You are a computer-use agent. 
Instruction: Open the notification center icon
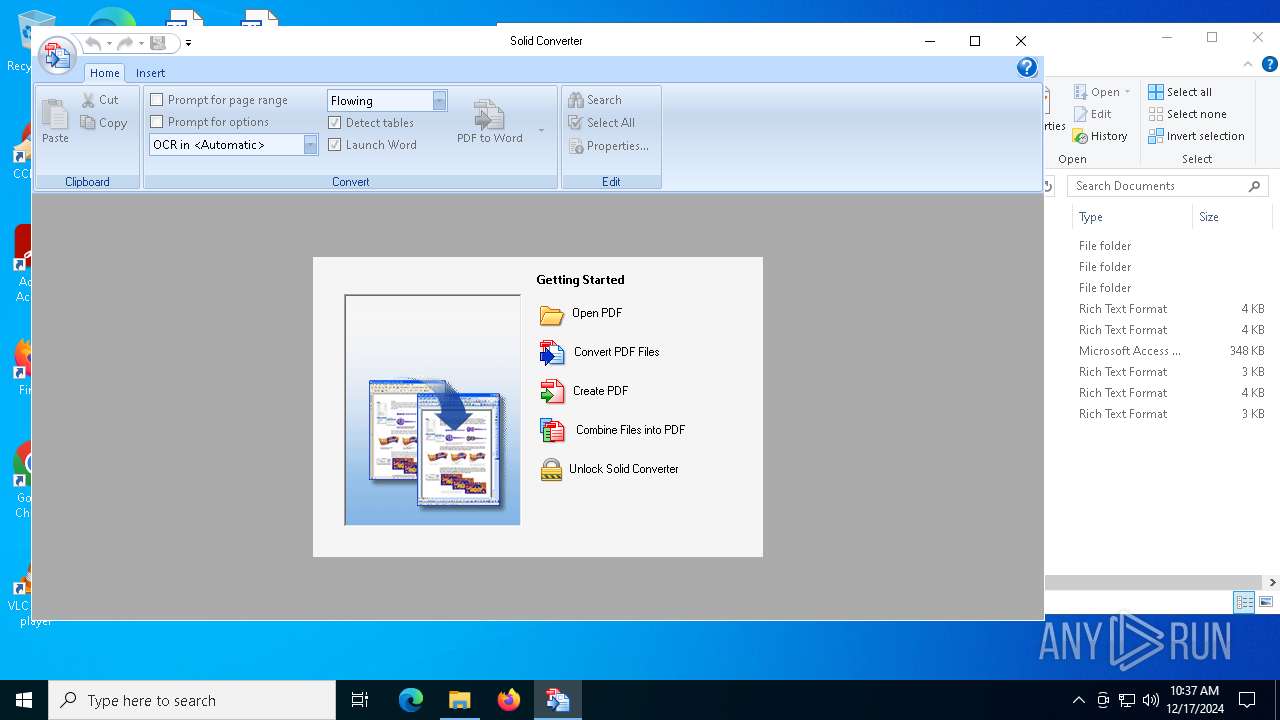(x=1247, y=700)
